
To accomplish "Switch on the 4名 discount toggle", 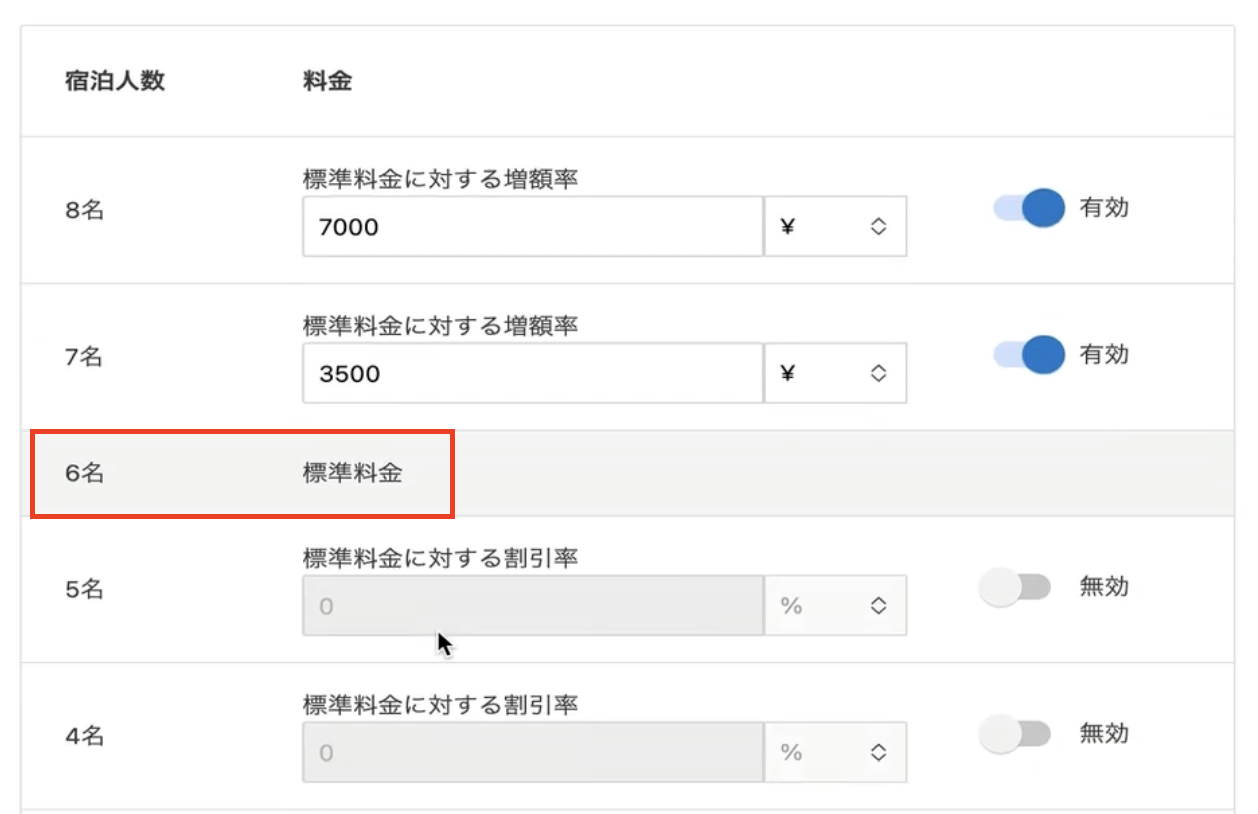I will tap(1015, 735).
